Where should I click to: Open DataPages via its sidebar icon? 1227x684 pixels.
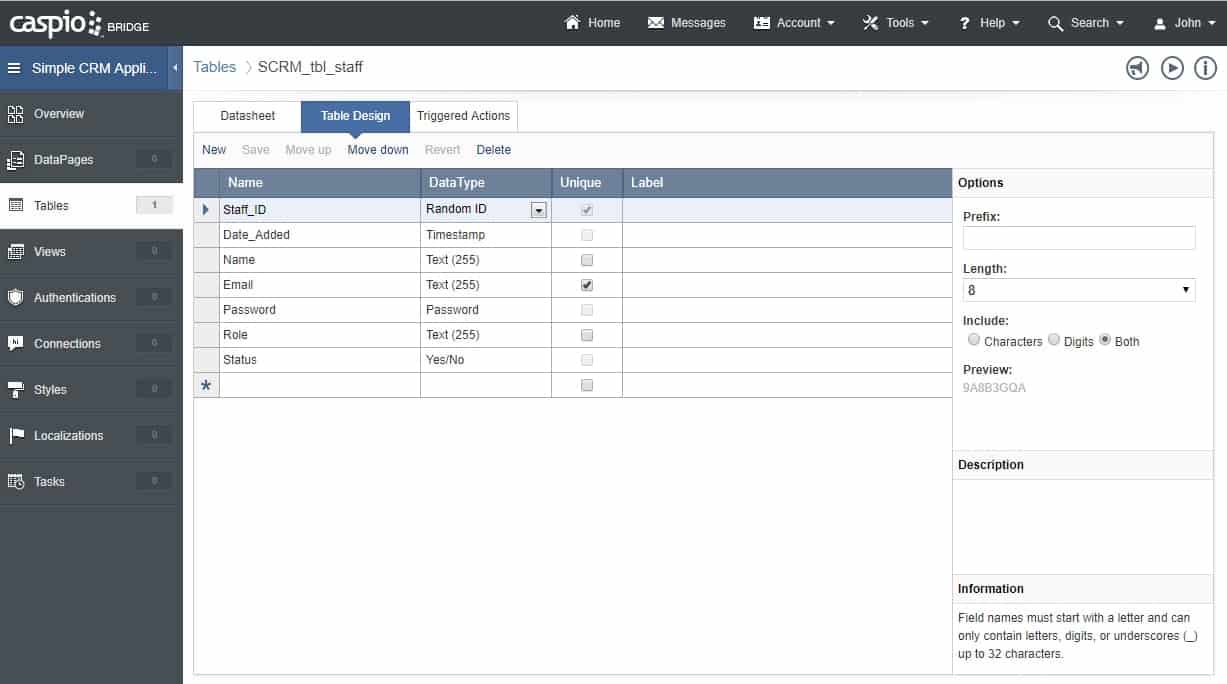[x=16, y=160]
